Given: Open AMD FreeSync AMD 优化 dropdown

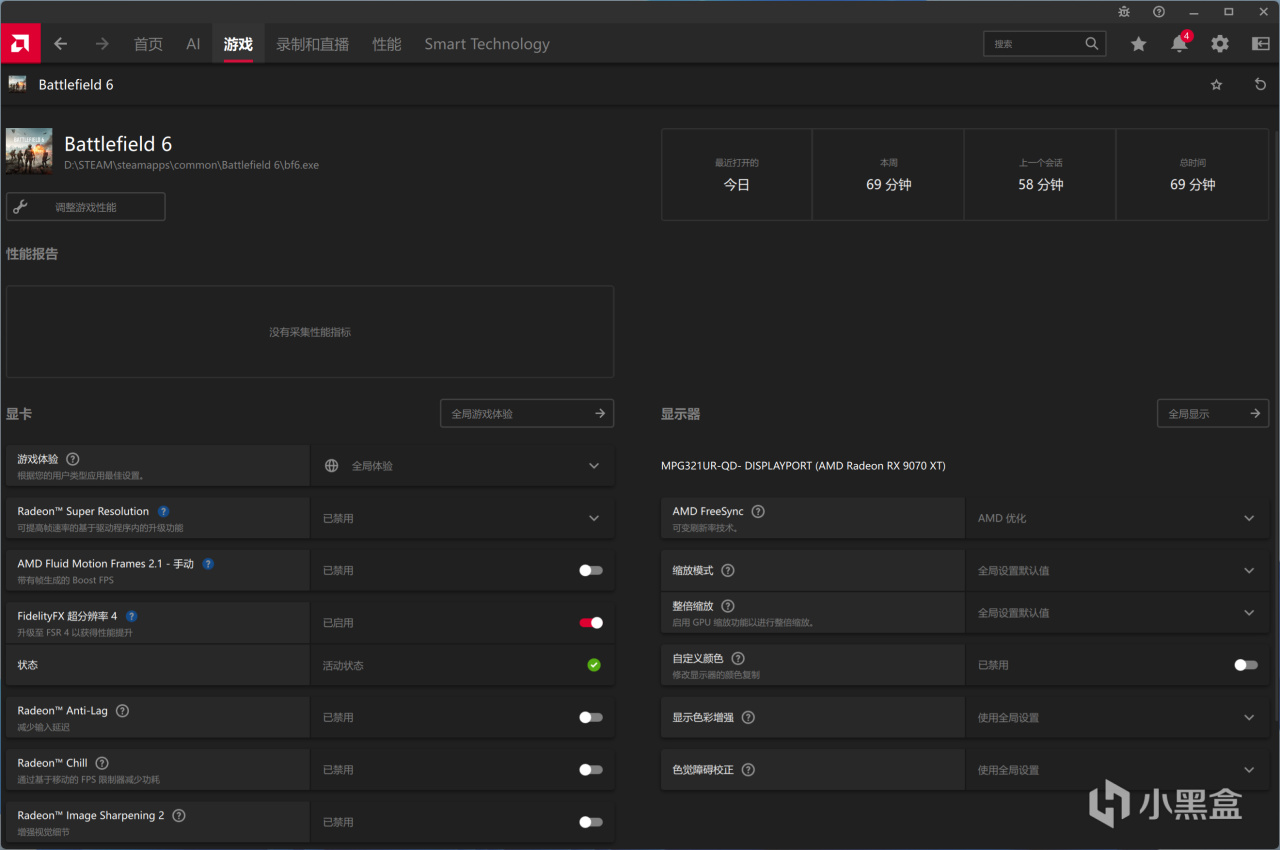Looking at the screenshot, I should (1117, 518).
